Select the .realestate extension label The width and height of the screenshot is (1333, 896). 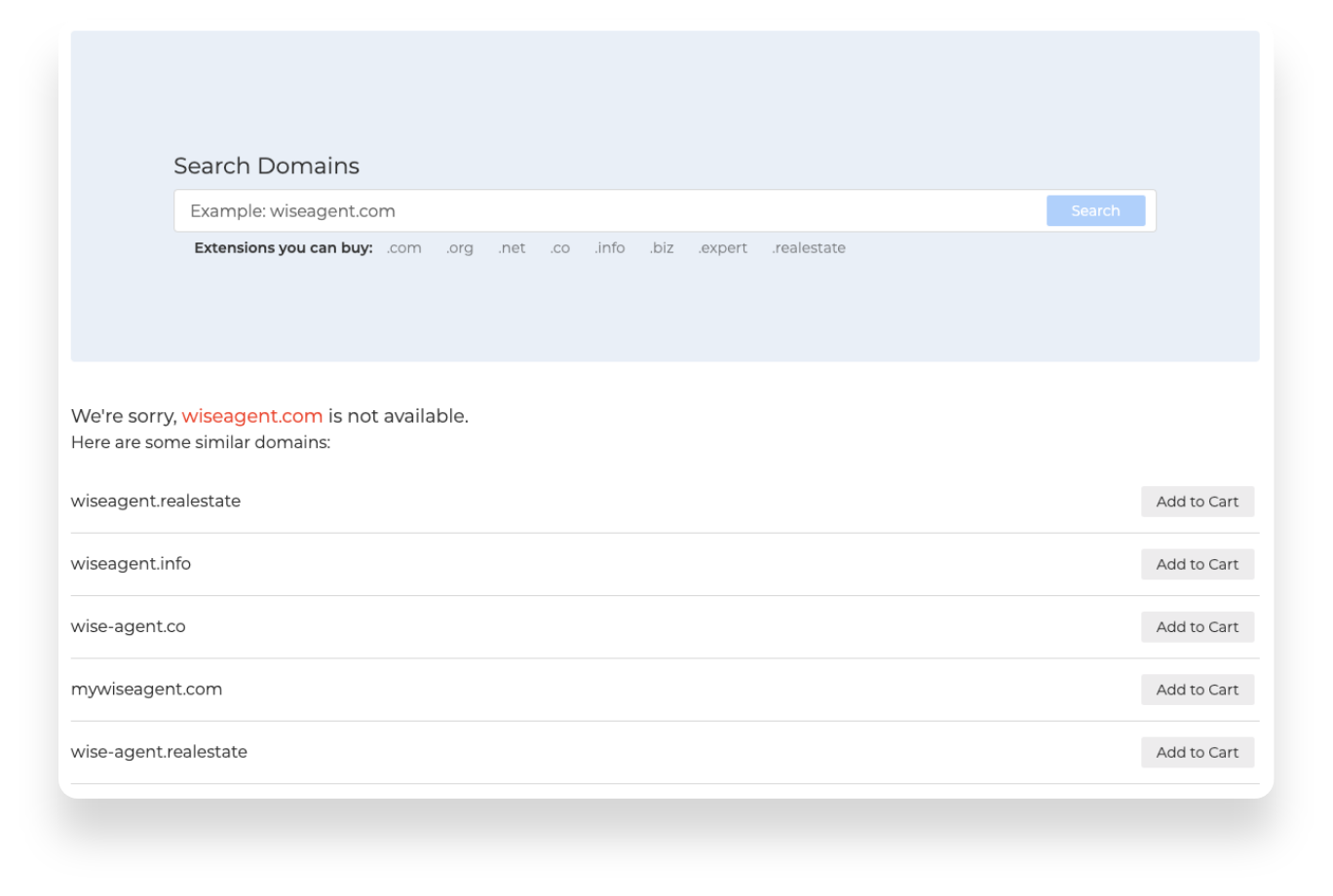pos(809,247)
